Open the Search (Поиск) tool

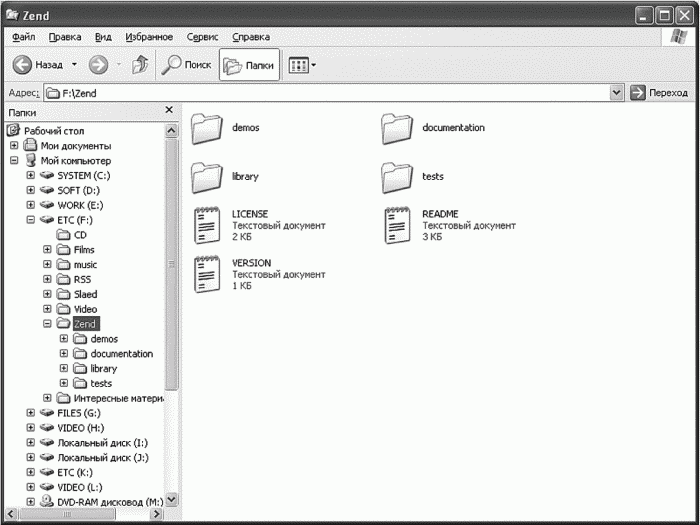pyautogui.click(x=187, y=65)
